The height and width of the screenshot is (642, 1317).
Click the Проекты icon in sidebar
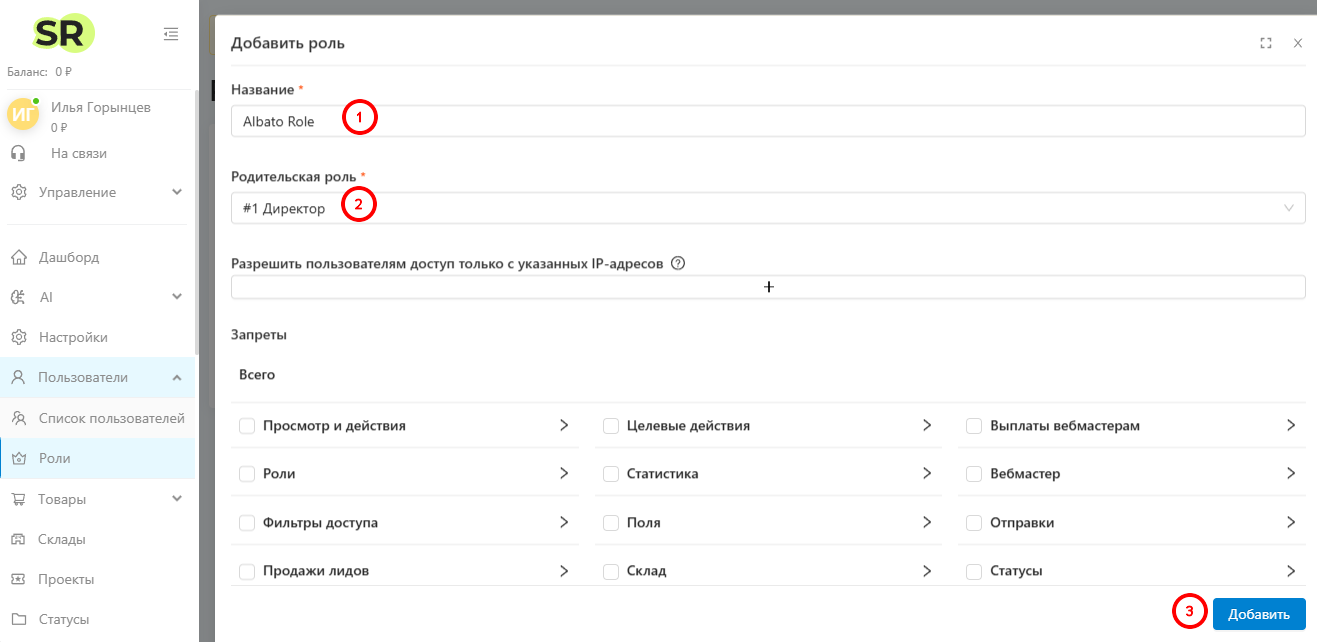click(18, 579)
